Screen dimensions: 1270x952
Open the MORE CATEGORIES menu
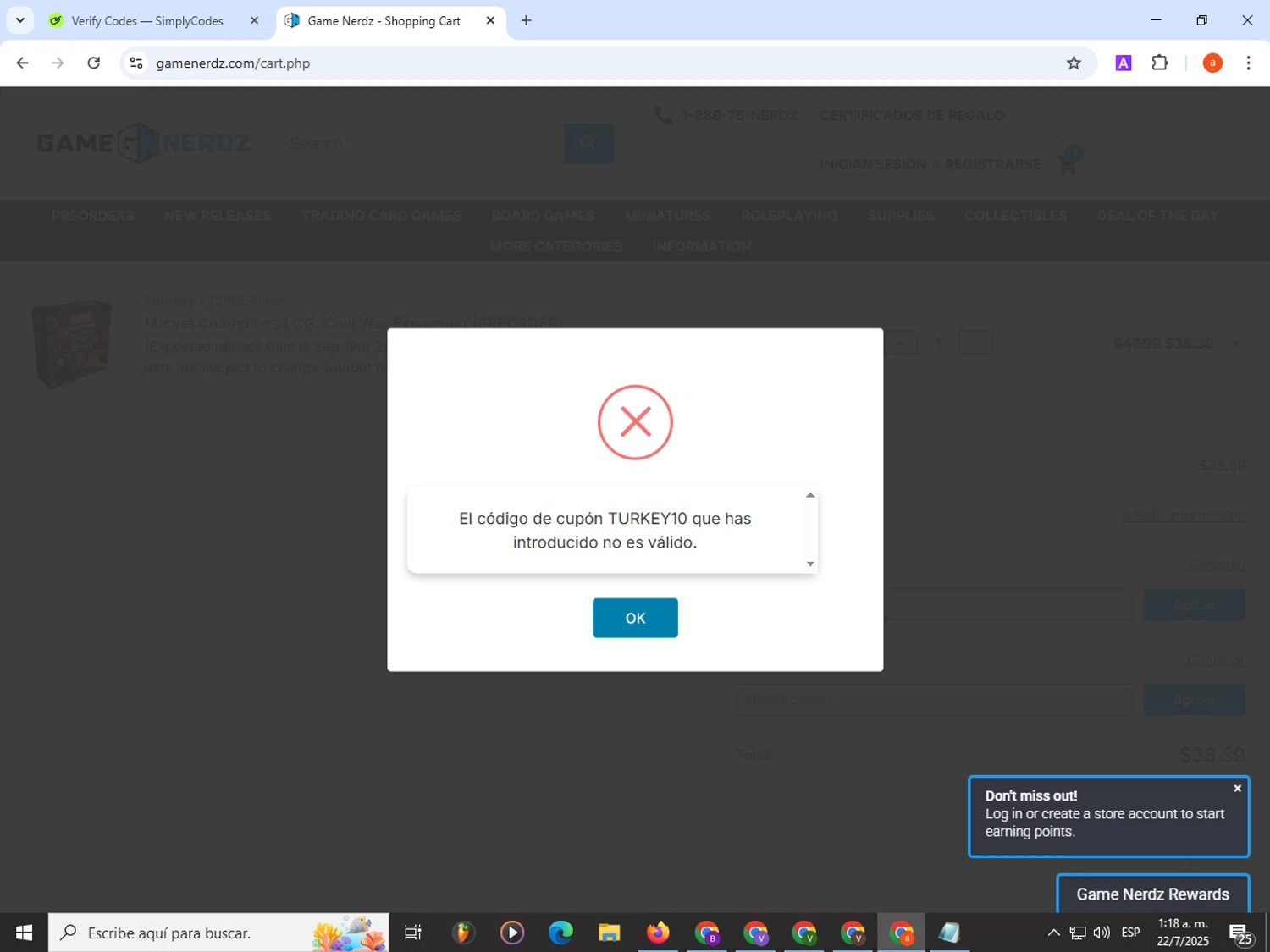pos(555,246)
